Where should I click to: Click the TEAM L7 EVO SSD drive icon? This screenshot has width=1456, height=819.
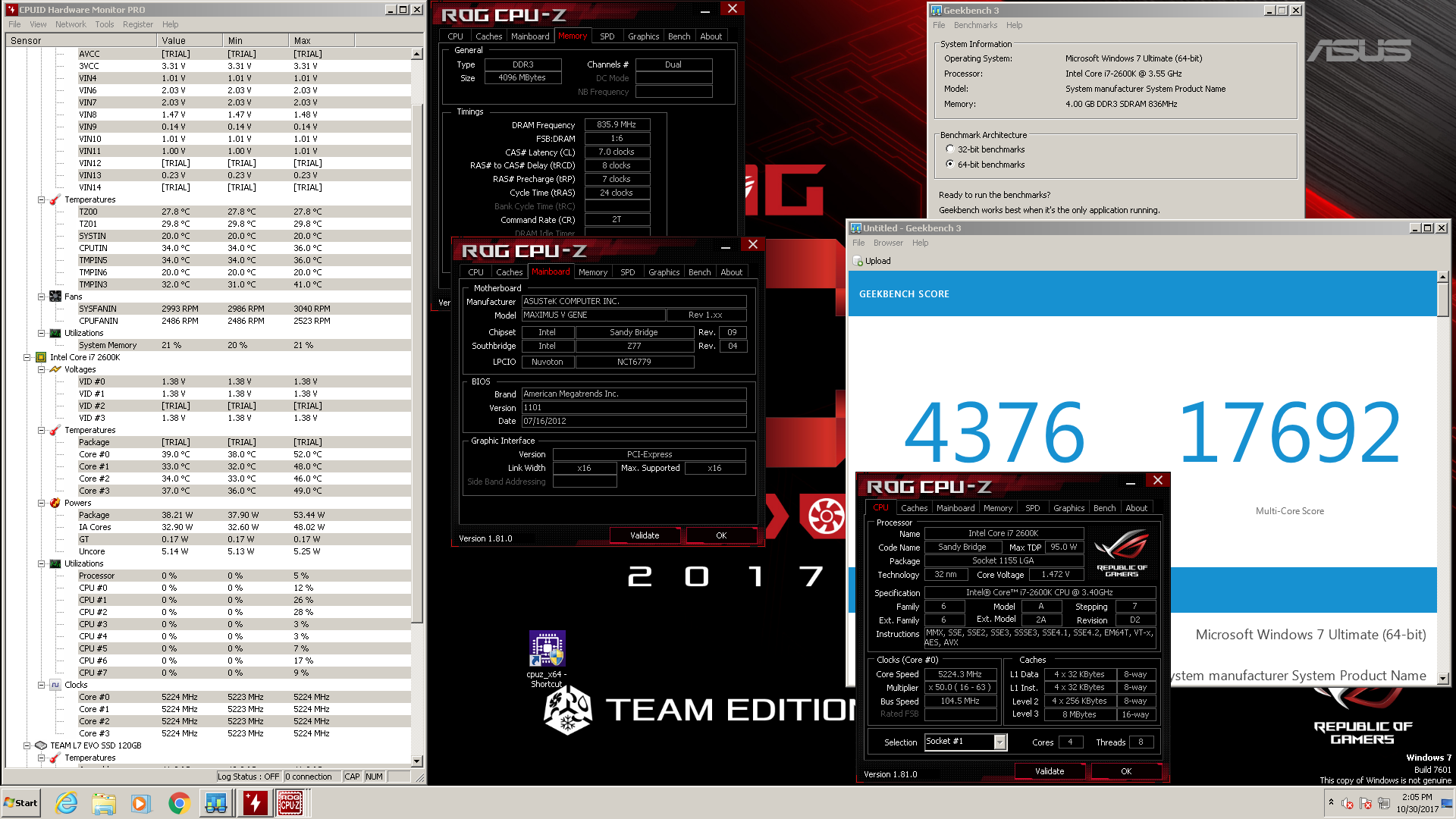(41, 745)
